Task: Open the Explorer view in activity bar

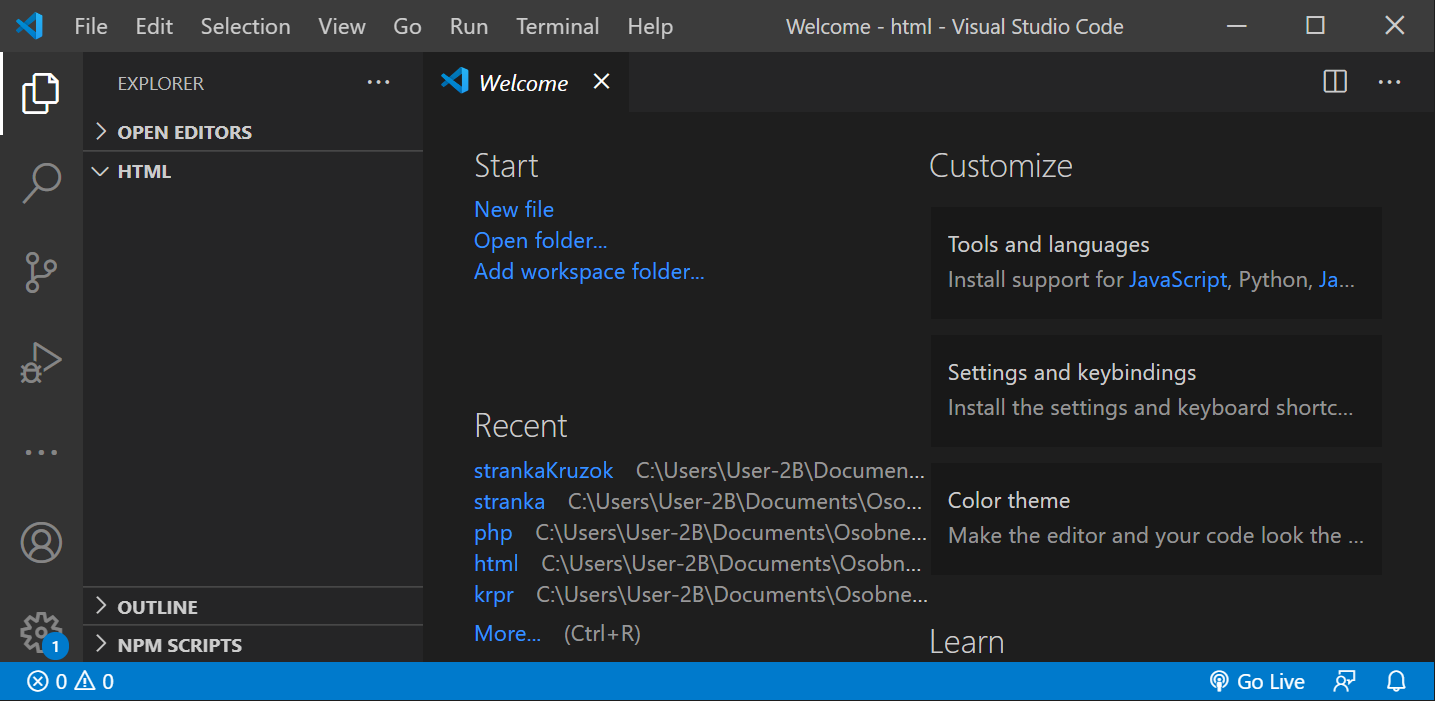Action: click(41, 93)
